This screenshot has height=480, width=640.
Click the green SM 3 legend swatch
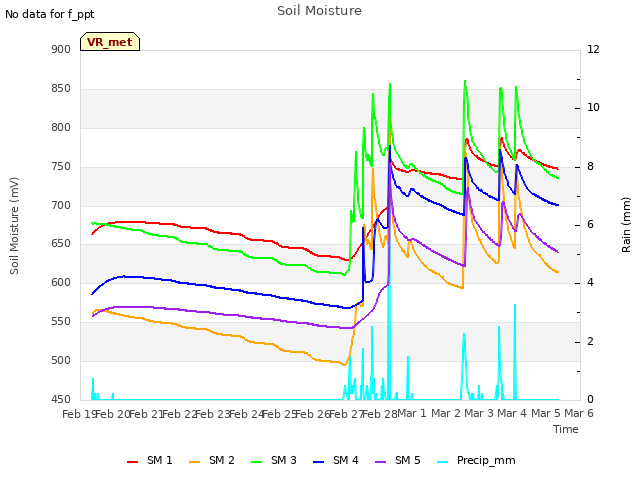[x=257, y=462]
